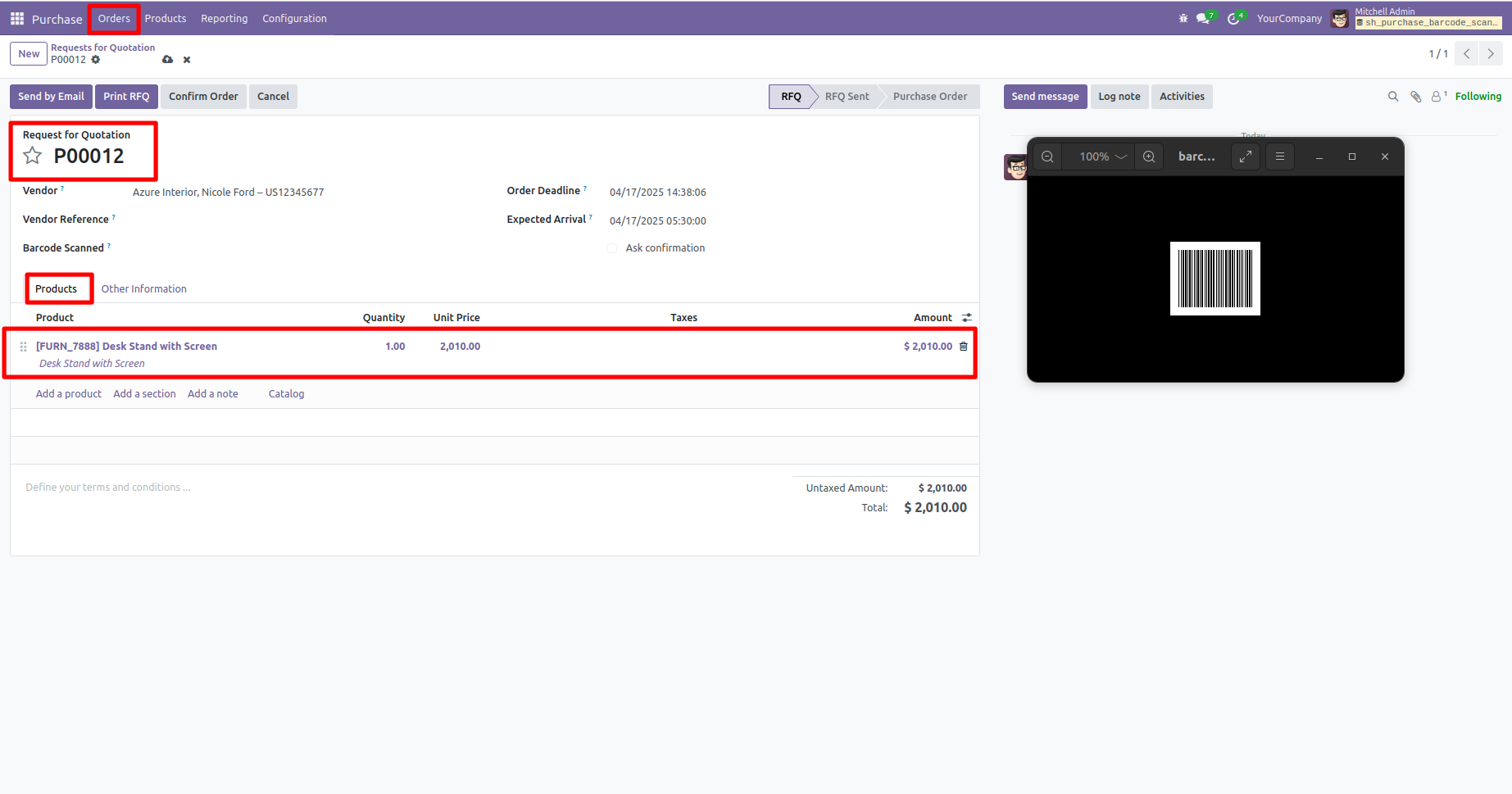Open hamburger menu in barcode viewer
The width and height of the screenshot is (1512, 794).
(x=1280, y=157)
